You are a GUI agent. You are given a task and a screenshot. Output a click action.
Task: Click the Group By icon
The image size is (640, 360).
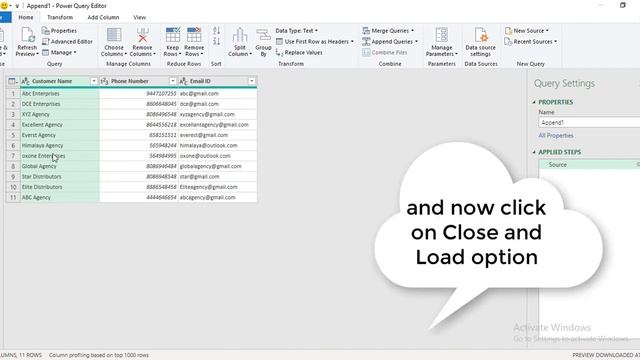pos(263,35)
